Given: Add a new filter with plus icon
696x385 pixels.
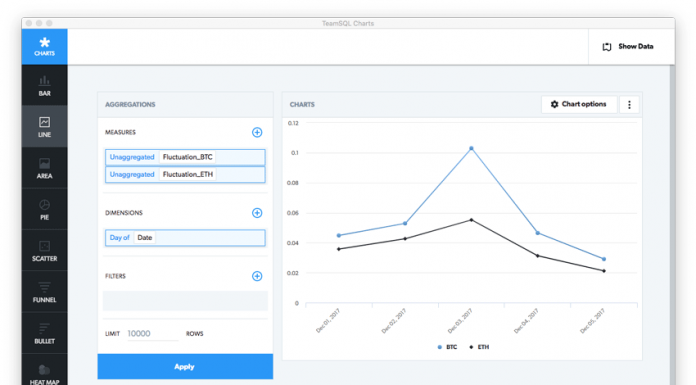Looking at the screenshot, I should pos(257,276).
